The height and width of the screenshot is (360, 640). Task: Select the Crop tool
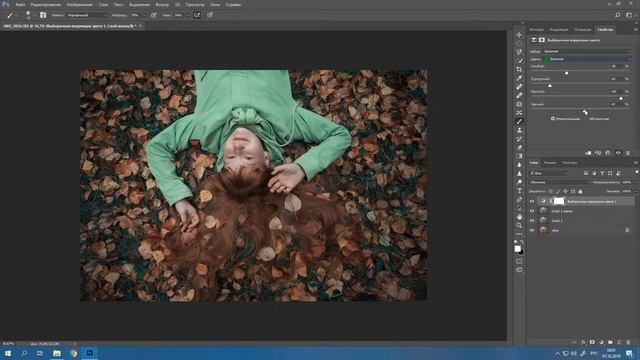[519, 69]
